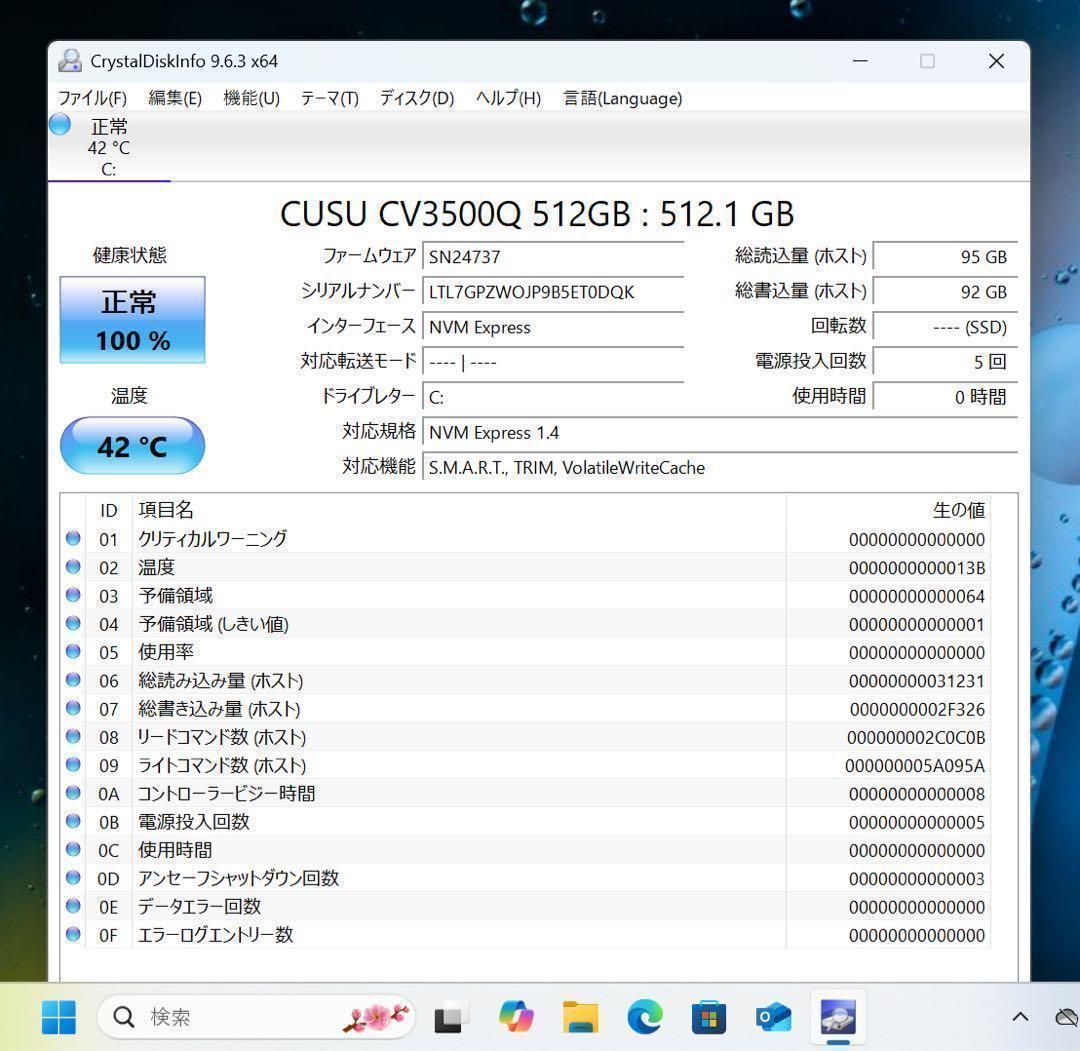Open CrystalDiskInfo from the taskbar

tap(837, 1016)
